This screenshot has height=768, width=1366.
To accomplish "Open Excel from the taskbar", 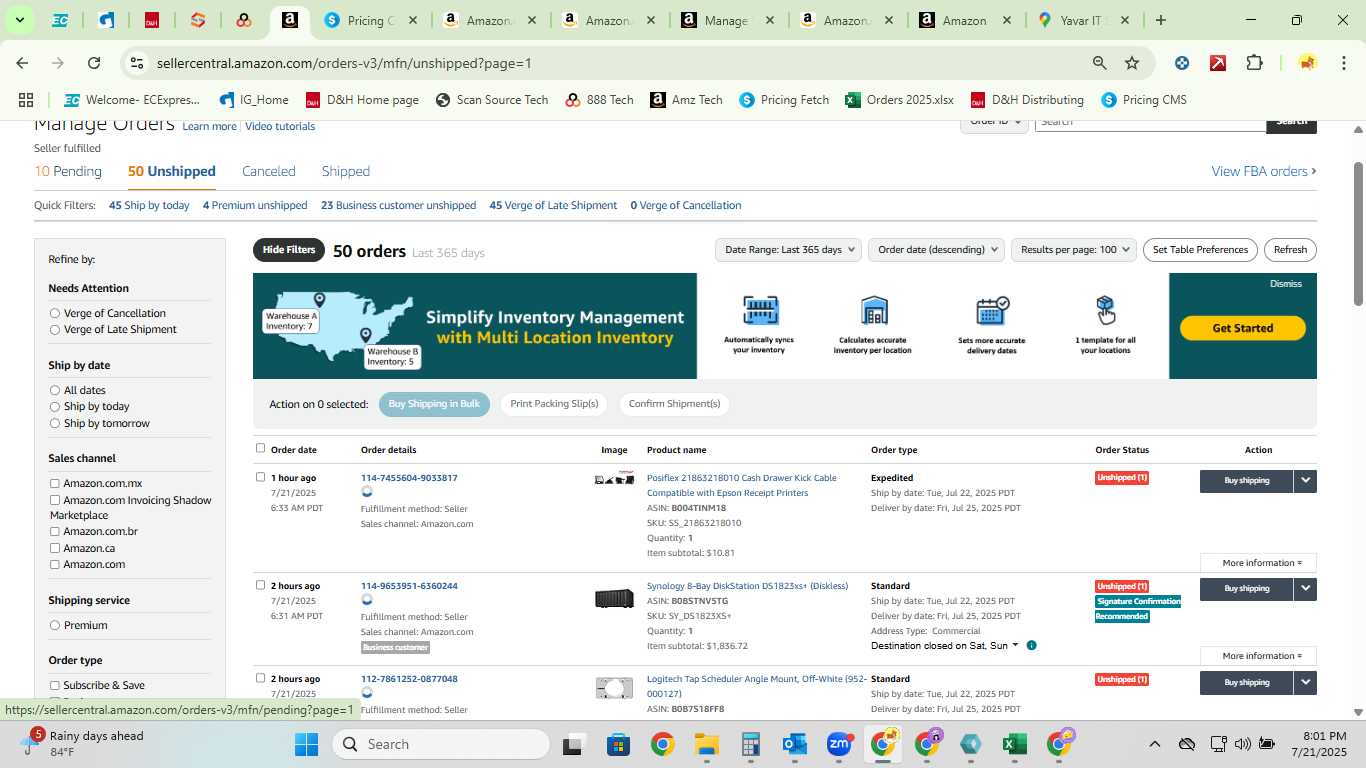I will [1014, 744].
